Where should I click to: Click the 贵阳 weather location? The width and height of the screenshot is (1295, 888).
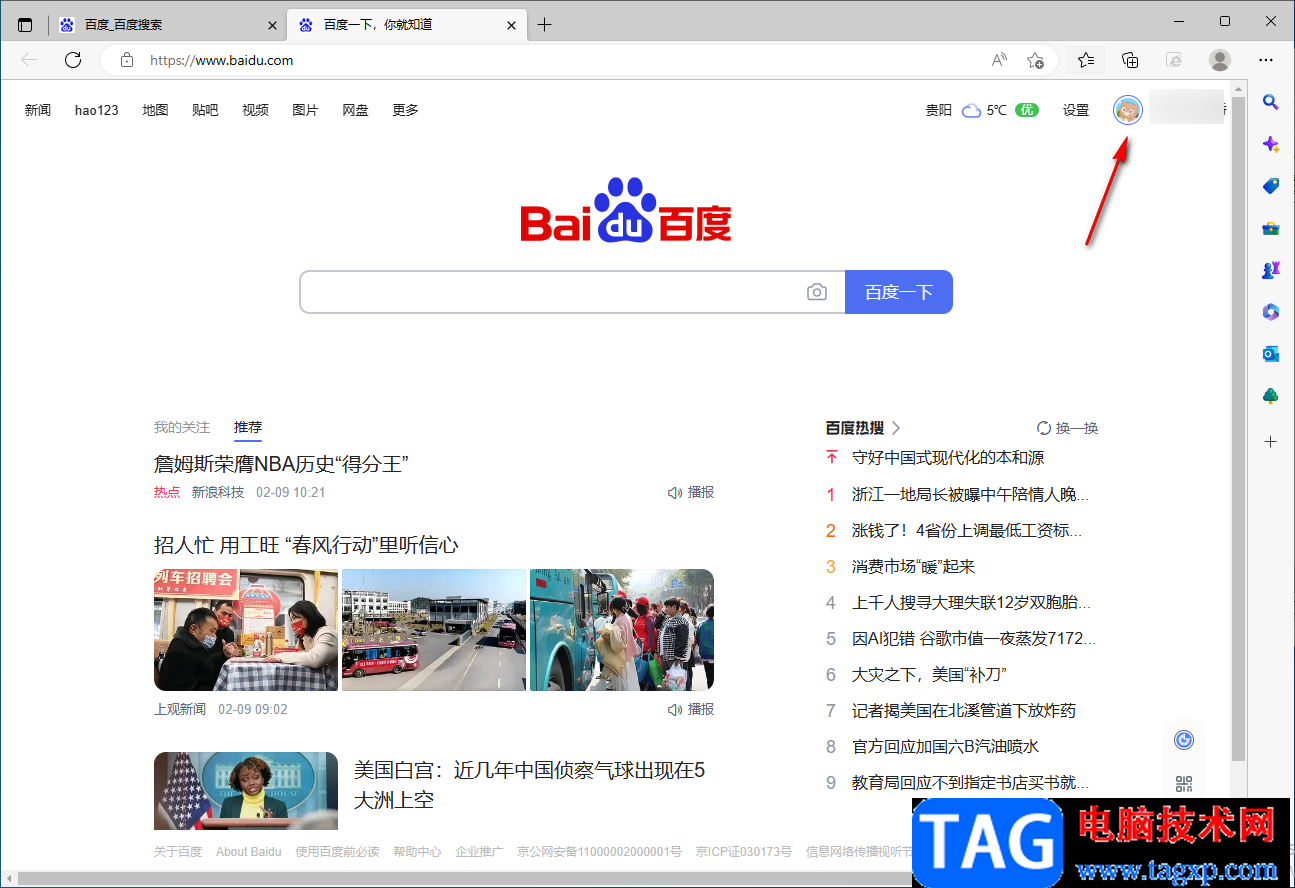(939, 110)
